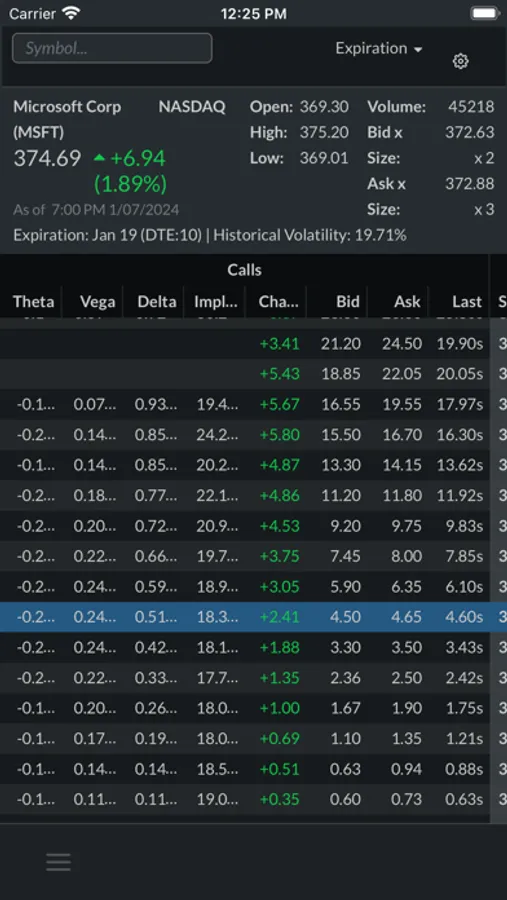Click the Microsoft Corp name
The image size is (507, 900).
click(67, 107)
